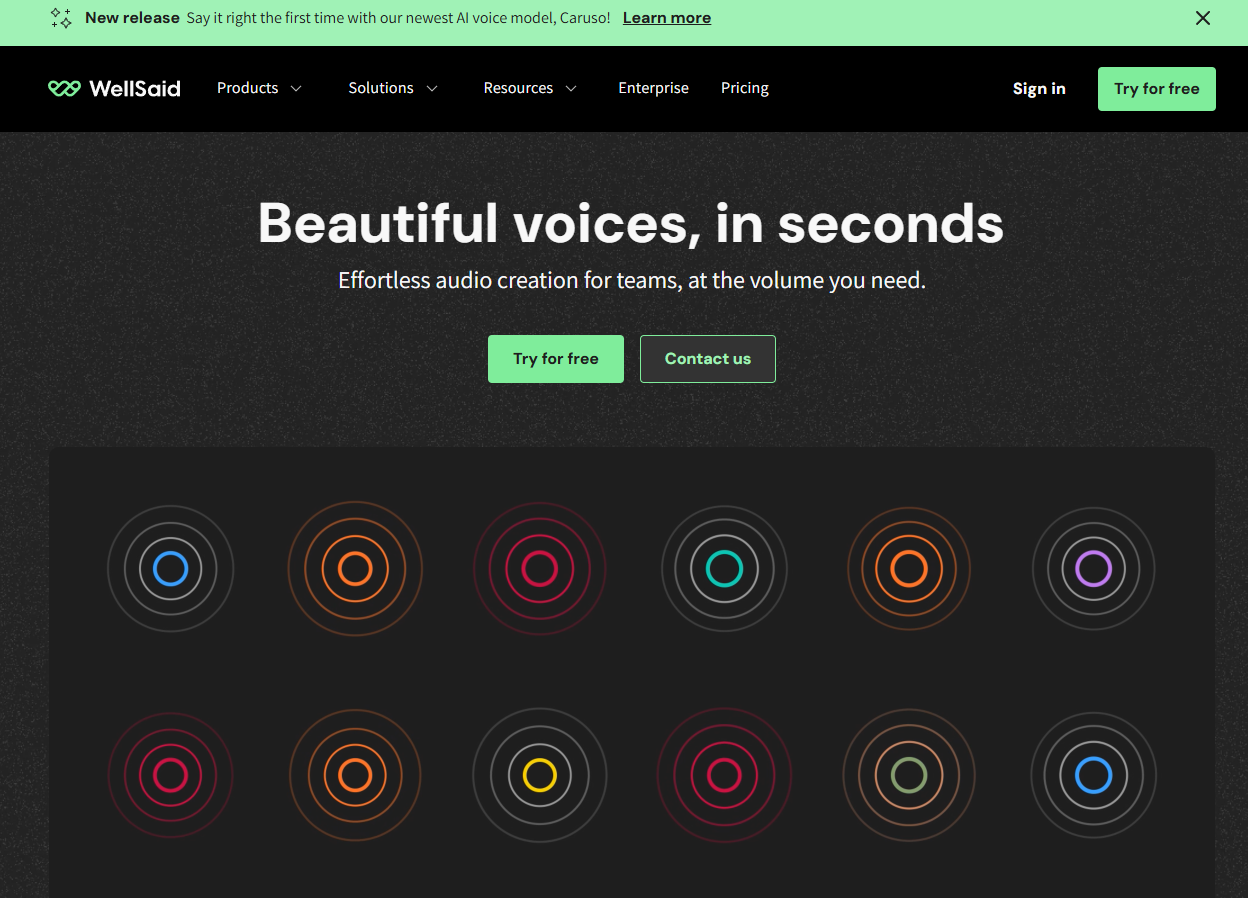Click the bottom-right blue voice circle
The image size is (1248, 898).
click(1093, 775)
